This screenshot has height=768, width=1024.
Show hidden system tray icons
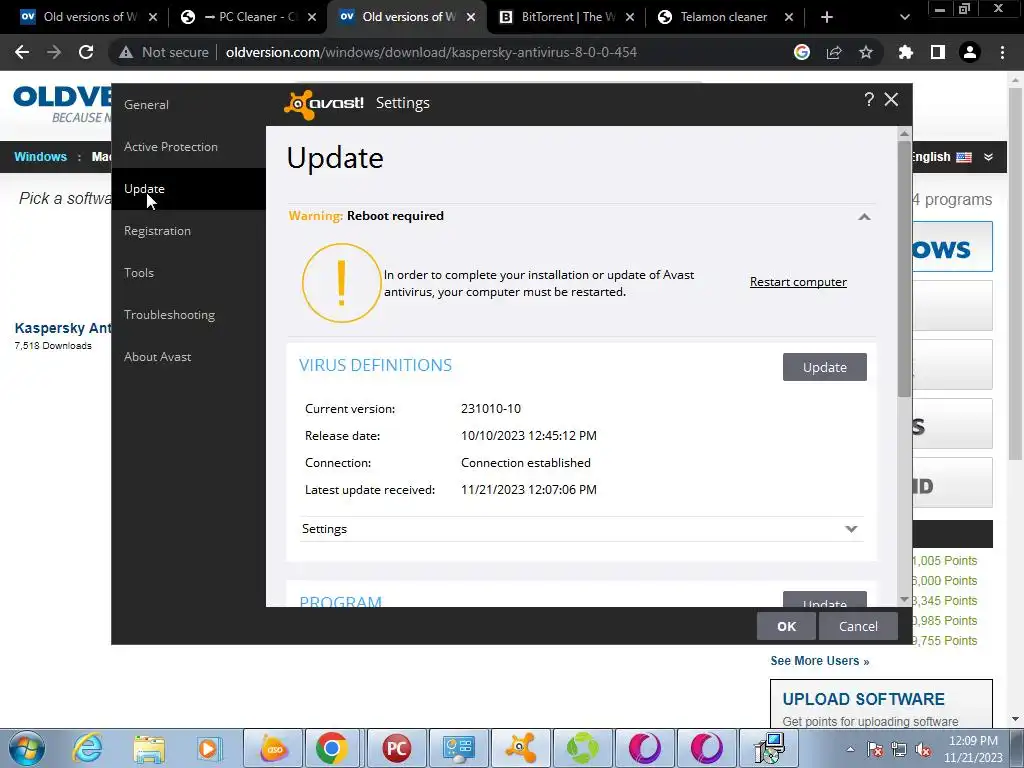[x=850, y=749]
